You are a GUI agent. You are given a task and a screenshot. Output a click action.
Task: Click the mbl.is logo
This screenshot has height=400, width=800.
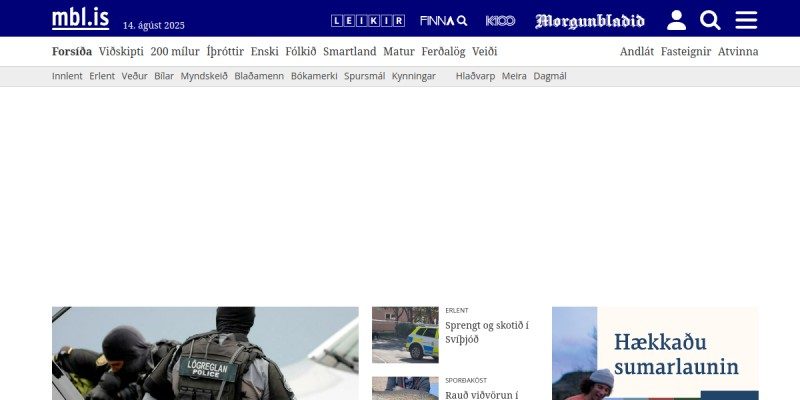(80, 19)
